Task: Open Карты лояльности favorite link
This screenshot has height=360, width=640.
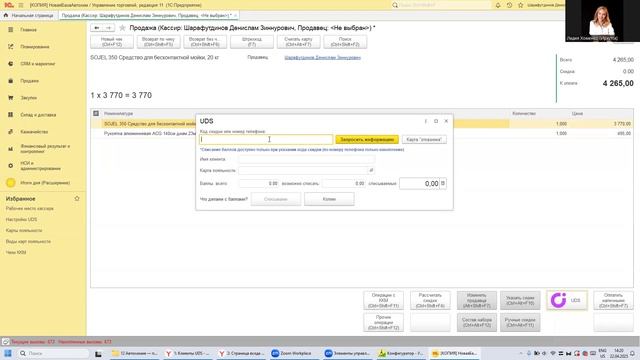Action: [24, 231]
